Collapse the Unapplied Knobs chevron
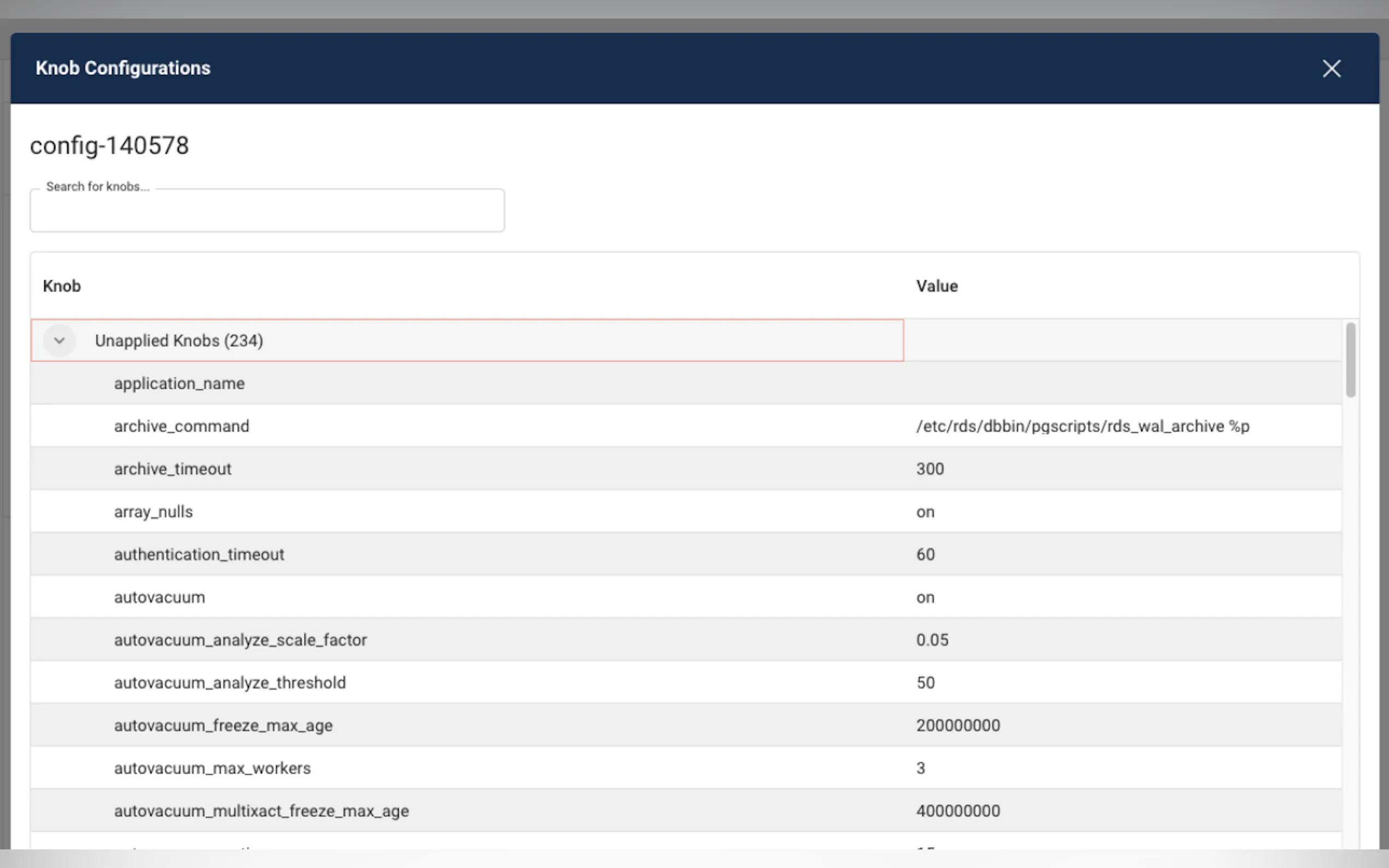 (x=59, y=341)
